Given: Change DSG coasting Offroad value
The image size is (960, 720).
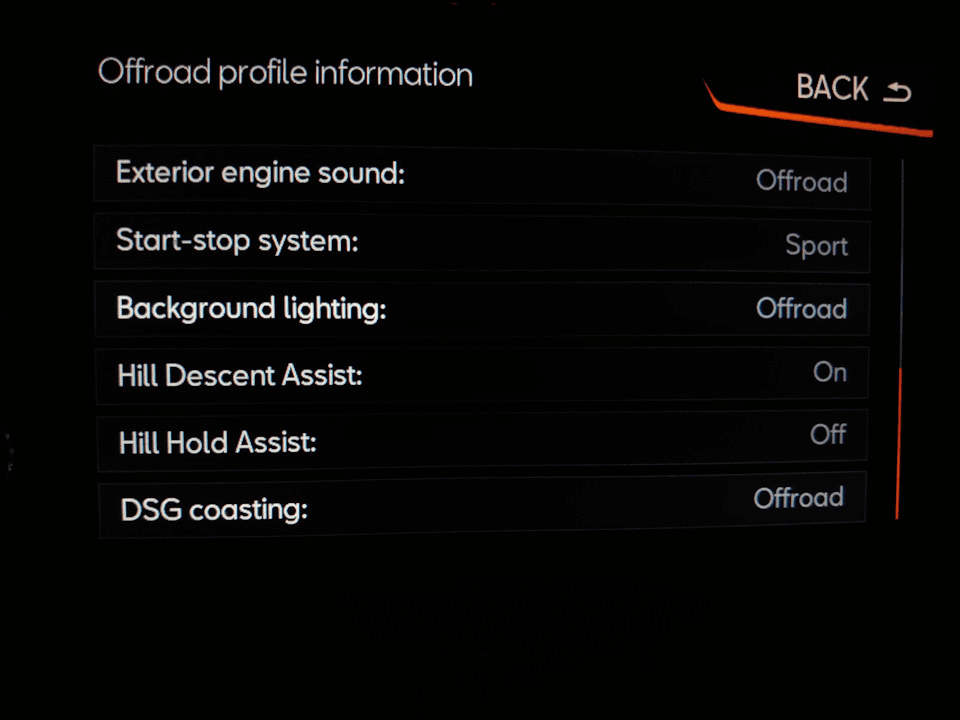Looking at the screenshot, I should pyautogui.click(x=798, y=498).
